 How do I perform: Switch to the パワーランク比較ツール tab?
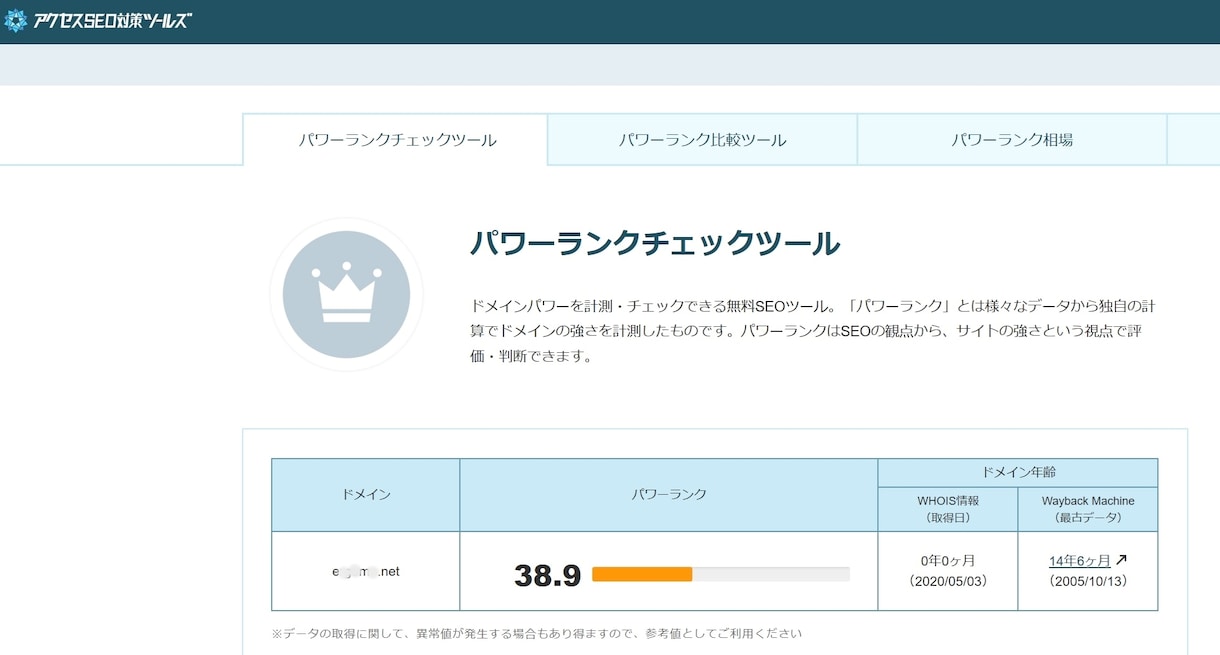pyautogui.click(x=702, y=140)
